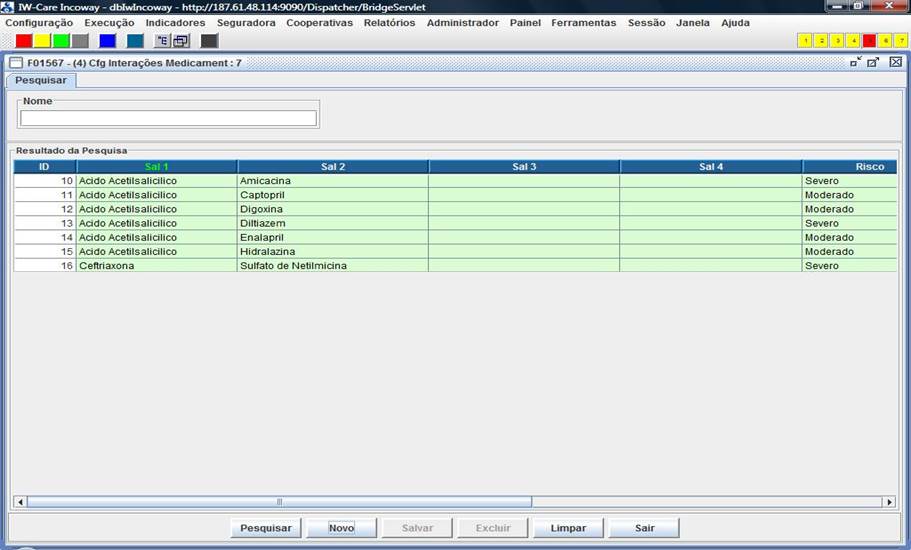This screenshot has height=550, width=911.
Task: Click the red square toolbar icon on left
Action: [24, 41]
